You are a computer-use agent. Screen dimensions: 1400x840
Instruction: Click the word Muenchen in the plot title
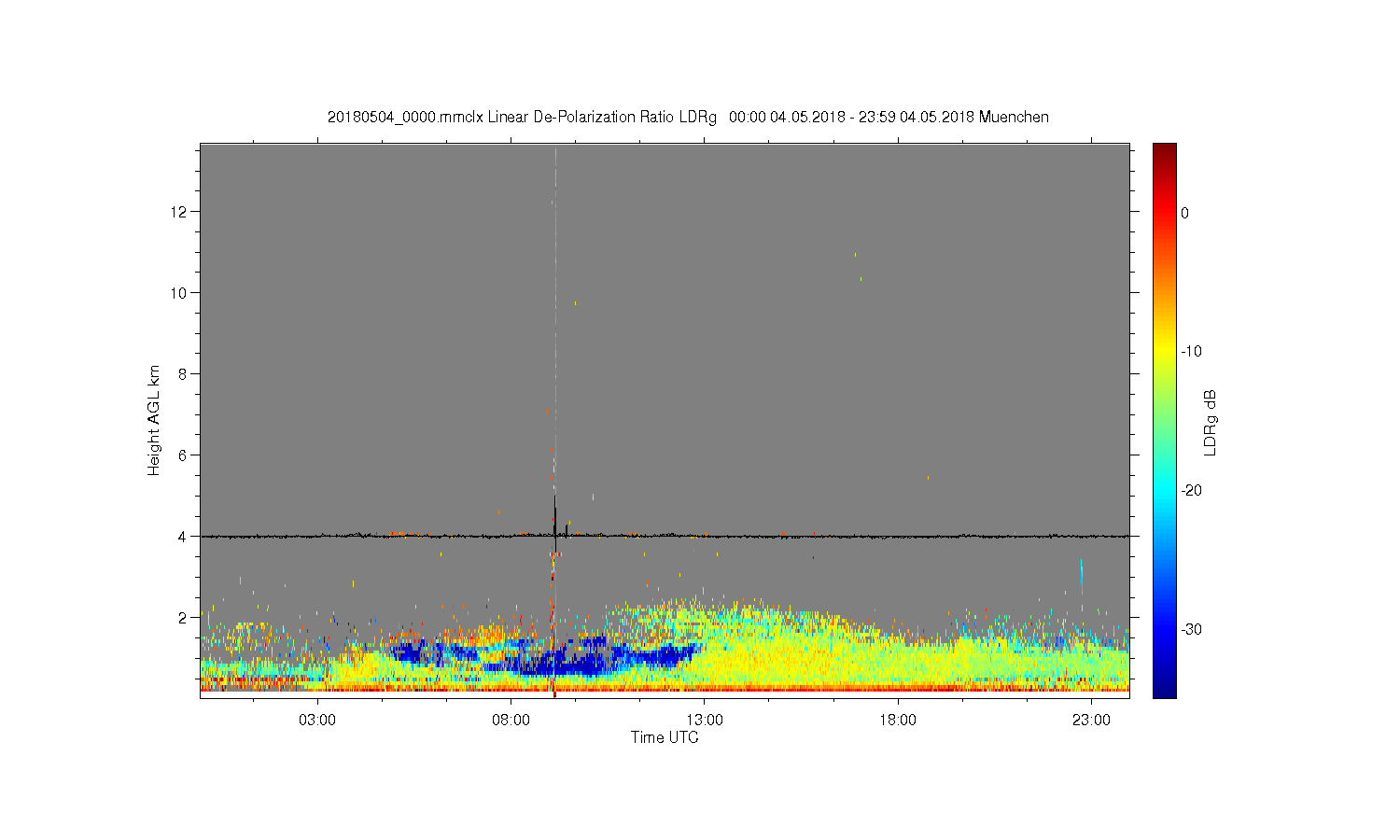pos(1014,118)
